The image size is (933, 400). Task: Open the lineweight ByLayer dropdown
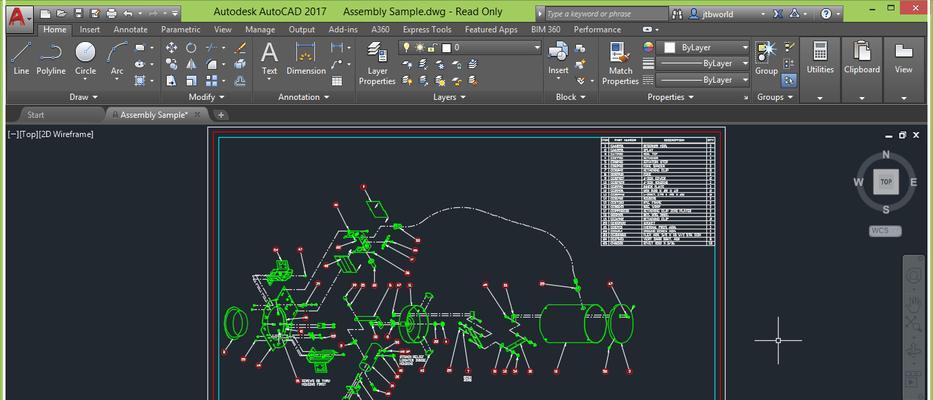[745, 64]
